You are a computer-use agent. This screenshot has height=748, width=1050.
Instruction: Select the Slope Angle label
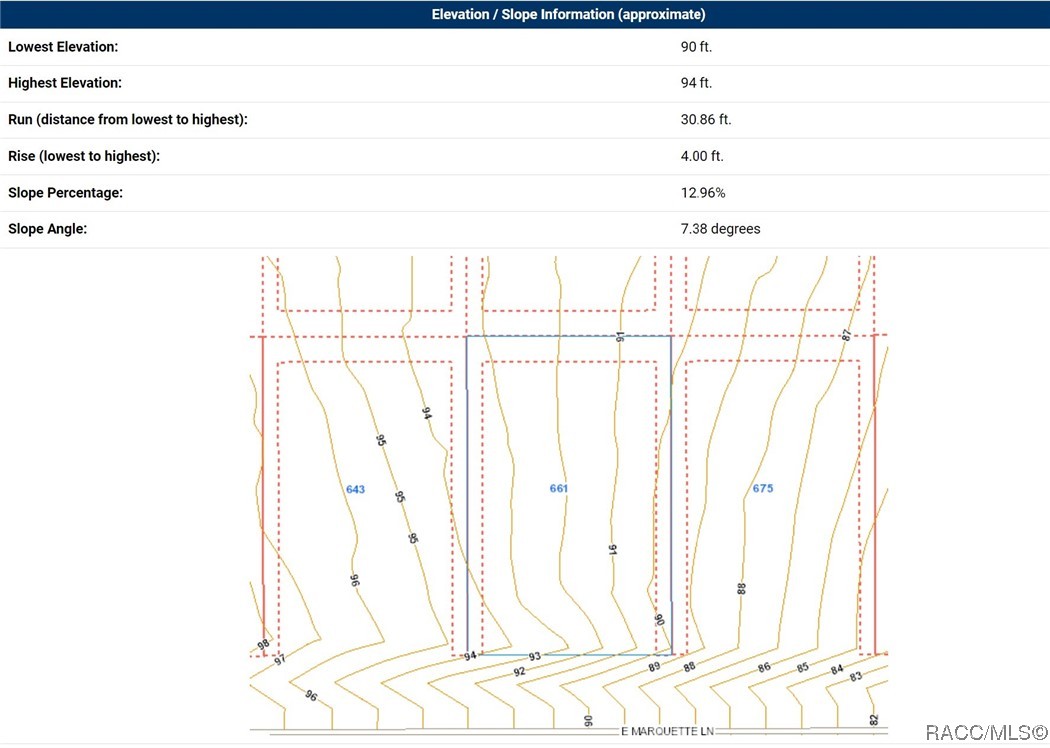47,229
